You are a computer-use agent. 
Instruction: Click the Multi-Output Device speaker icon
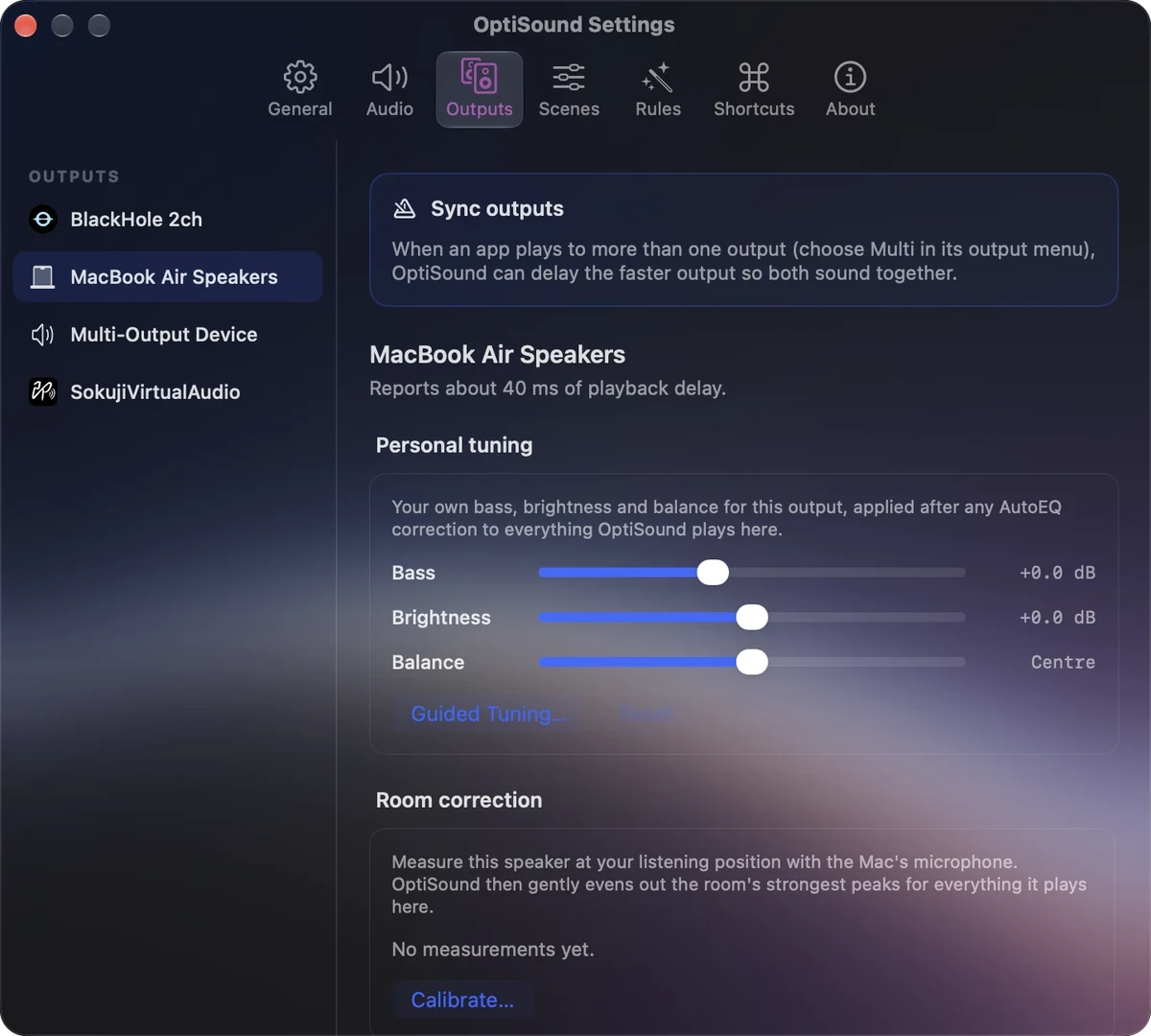pos(43,335)
